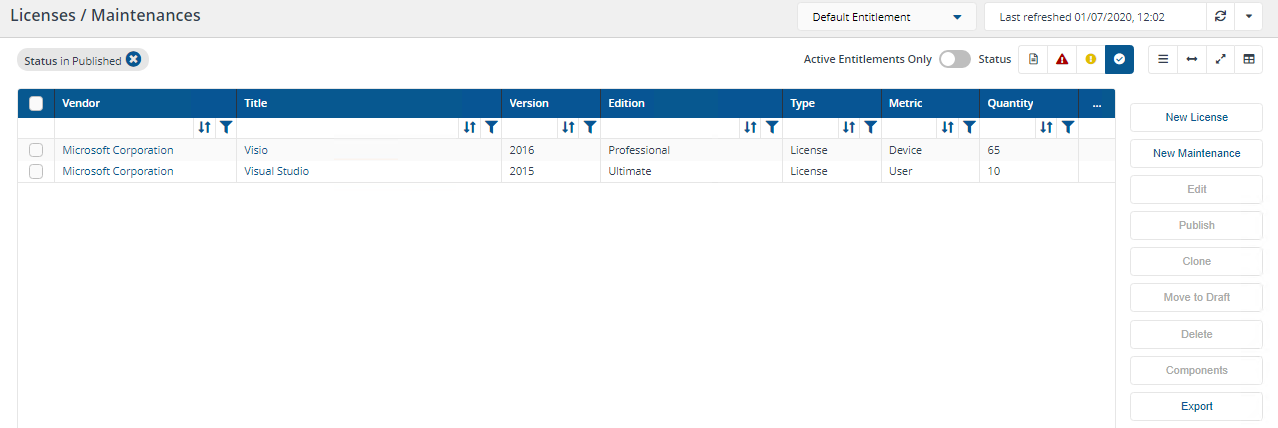
Task: Filter by red warning triangle status
Action: pyautogui.click(x=1062, y=59)
